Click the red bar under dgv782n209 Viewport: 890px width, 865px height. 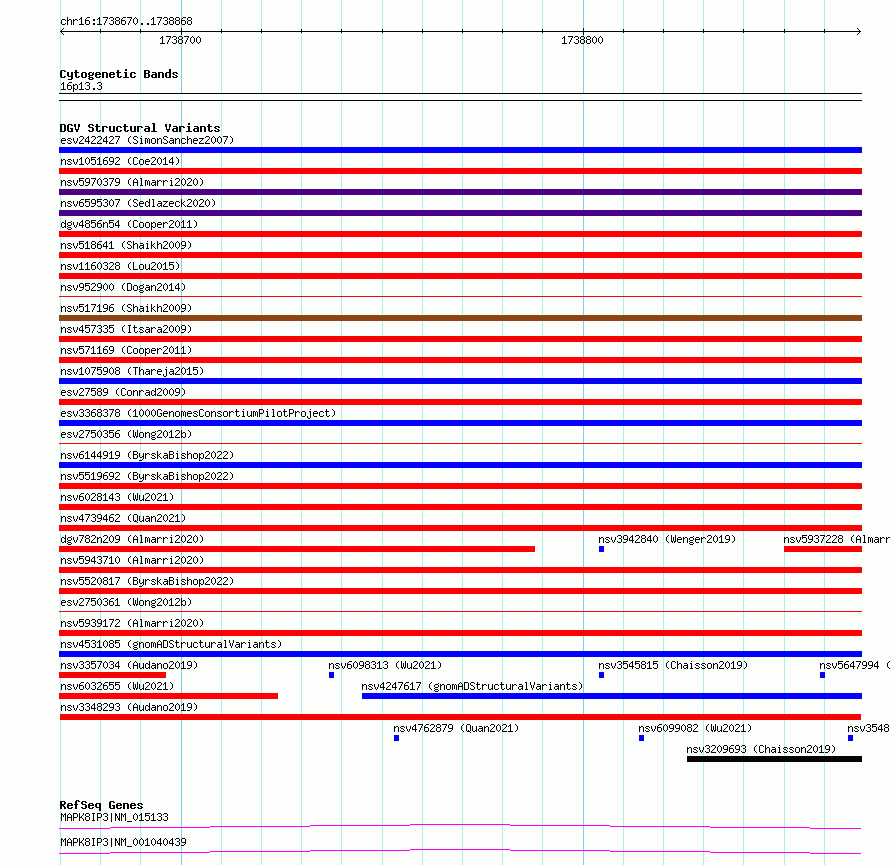pyautogui.click(x=297, y=549)
